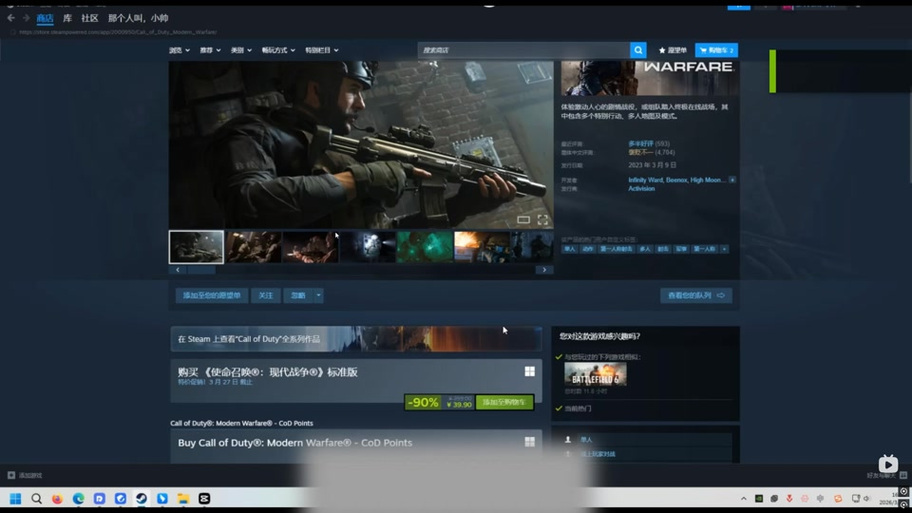Image resolution: width=912 pixels, height=513 pixels.
Task: Click the -90% discount price block
Action: (423, 402)
